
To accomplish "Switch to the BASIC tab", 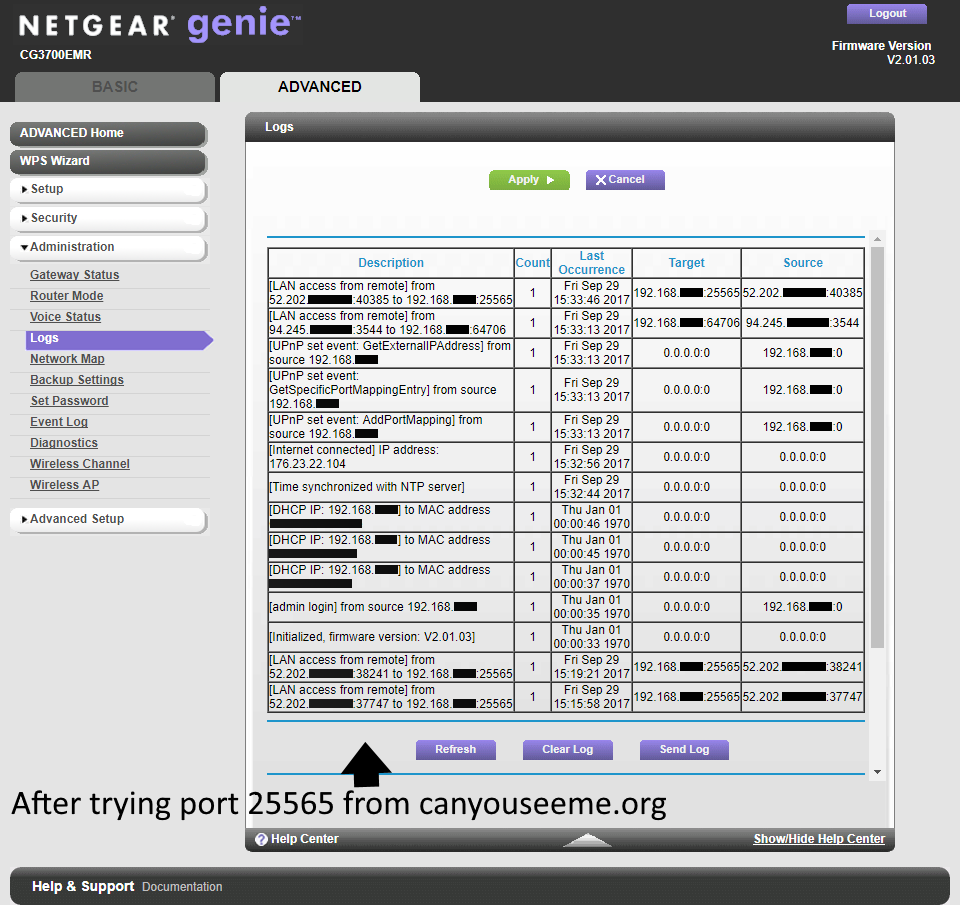I will [x=115, y=87].
